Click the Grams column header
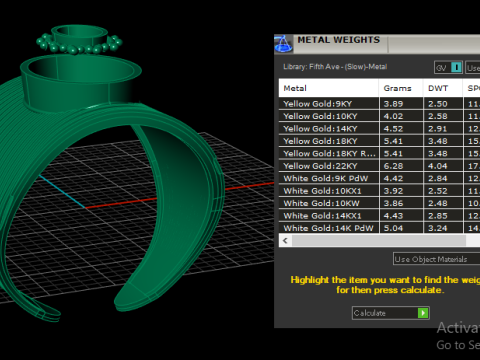This screenshot has width=480, height=360. [x=401, y=88]
